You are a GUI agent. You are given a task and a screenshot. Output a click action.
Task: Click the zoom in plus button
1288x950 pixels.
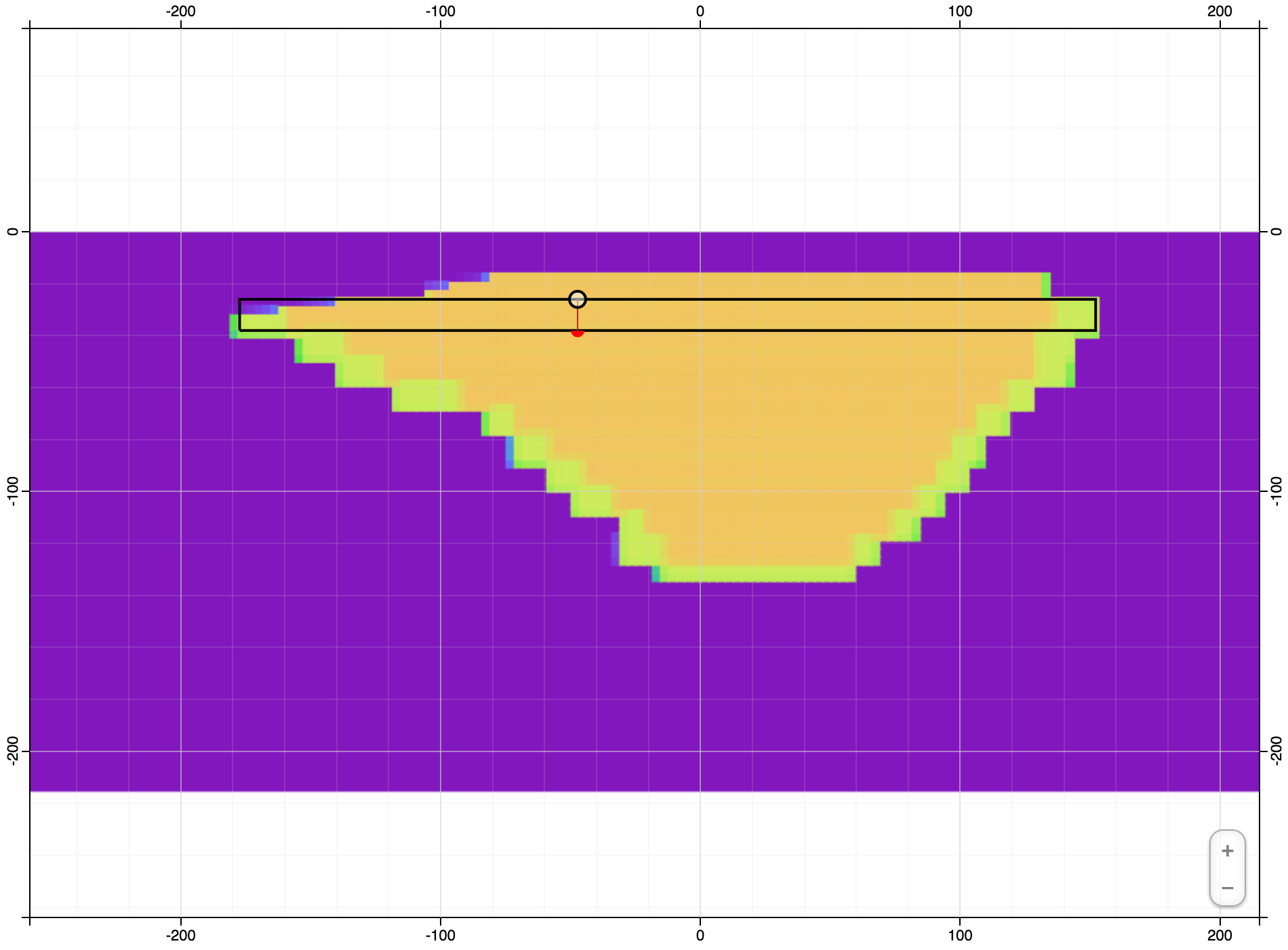[x=1228, y=849]
